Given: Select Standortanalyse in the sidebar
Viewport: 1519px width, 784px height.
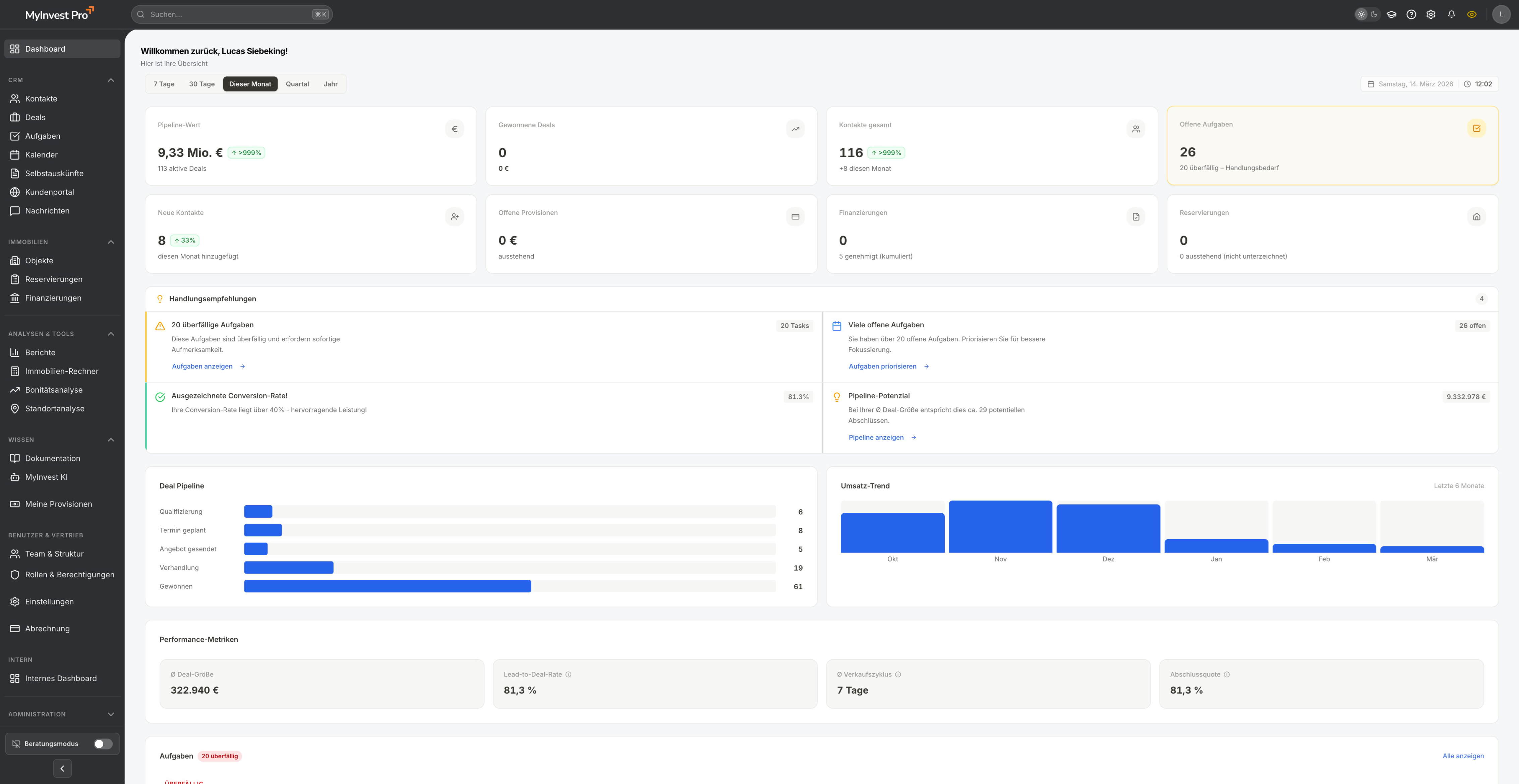Looking at the screenshot, I should point(54,408).
